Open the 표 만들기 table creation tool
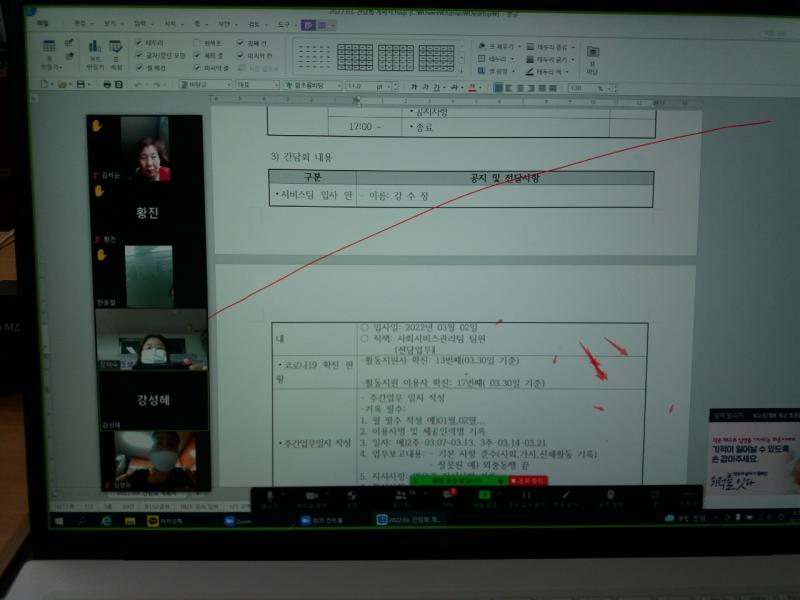 coord(49,54)
